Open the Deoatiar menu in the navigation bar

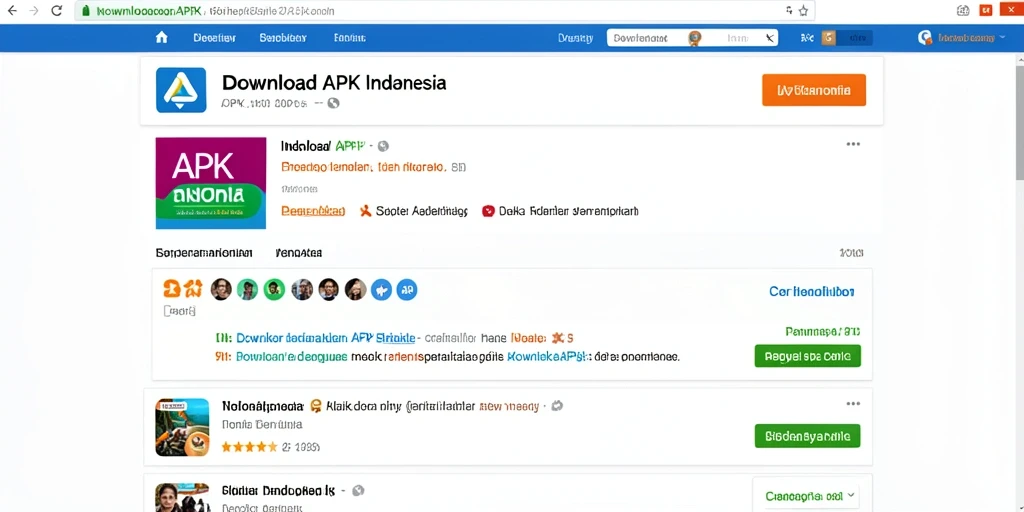point(214,38)
